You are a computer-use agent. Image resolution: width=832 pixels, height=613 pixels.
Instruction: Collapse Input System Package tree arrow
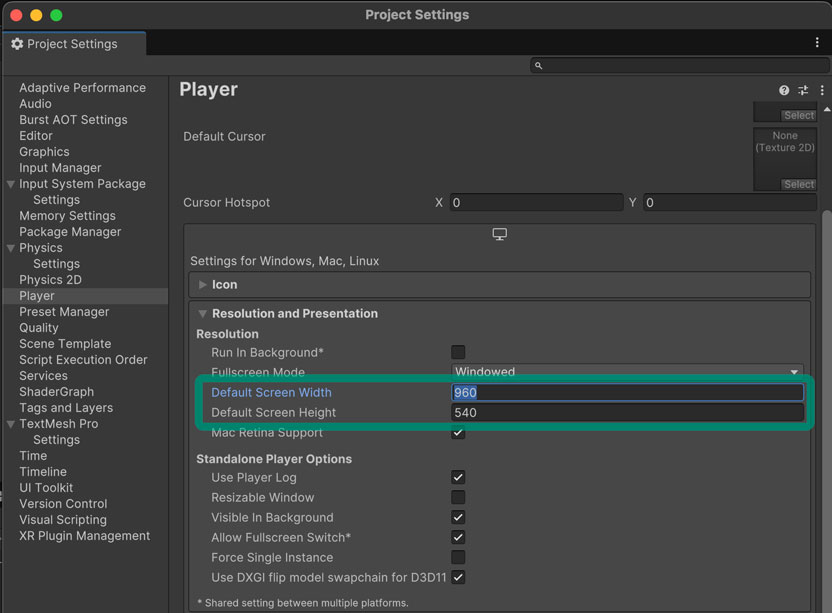[x=11, y=184]
